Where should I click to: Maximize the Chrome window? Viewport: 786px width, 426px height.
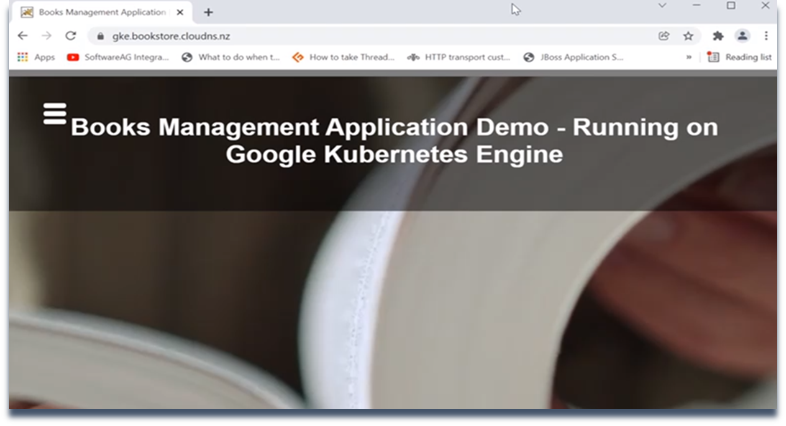tap(731, 6)
